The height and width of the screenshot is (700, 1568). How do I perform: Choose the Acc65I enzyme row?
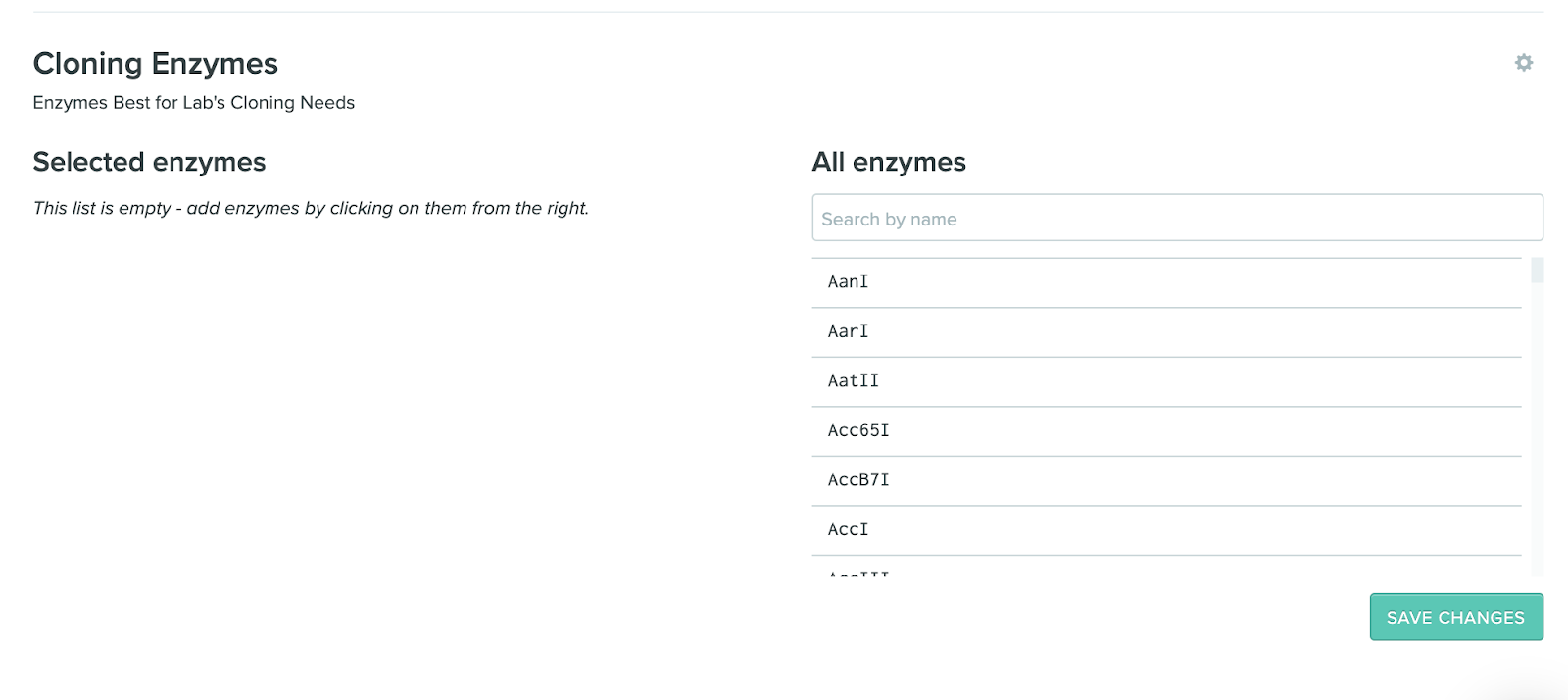click(x=1166, y=430)
